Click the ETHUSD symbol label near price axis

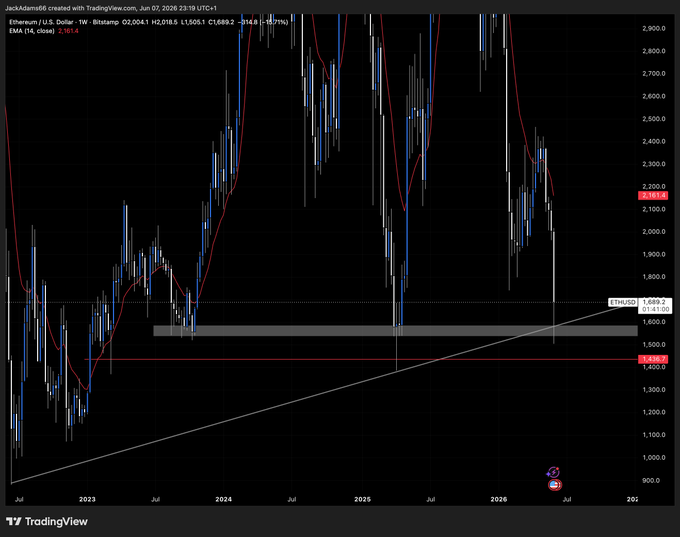tap(623, 302)
